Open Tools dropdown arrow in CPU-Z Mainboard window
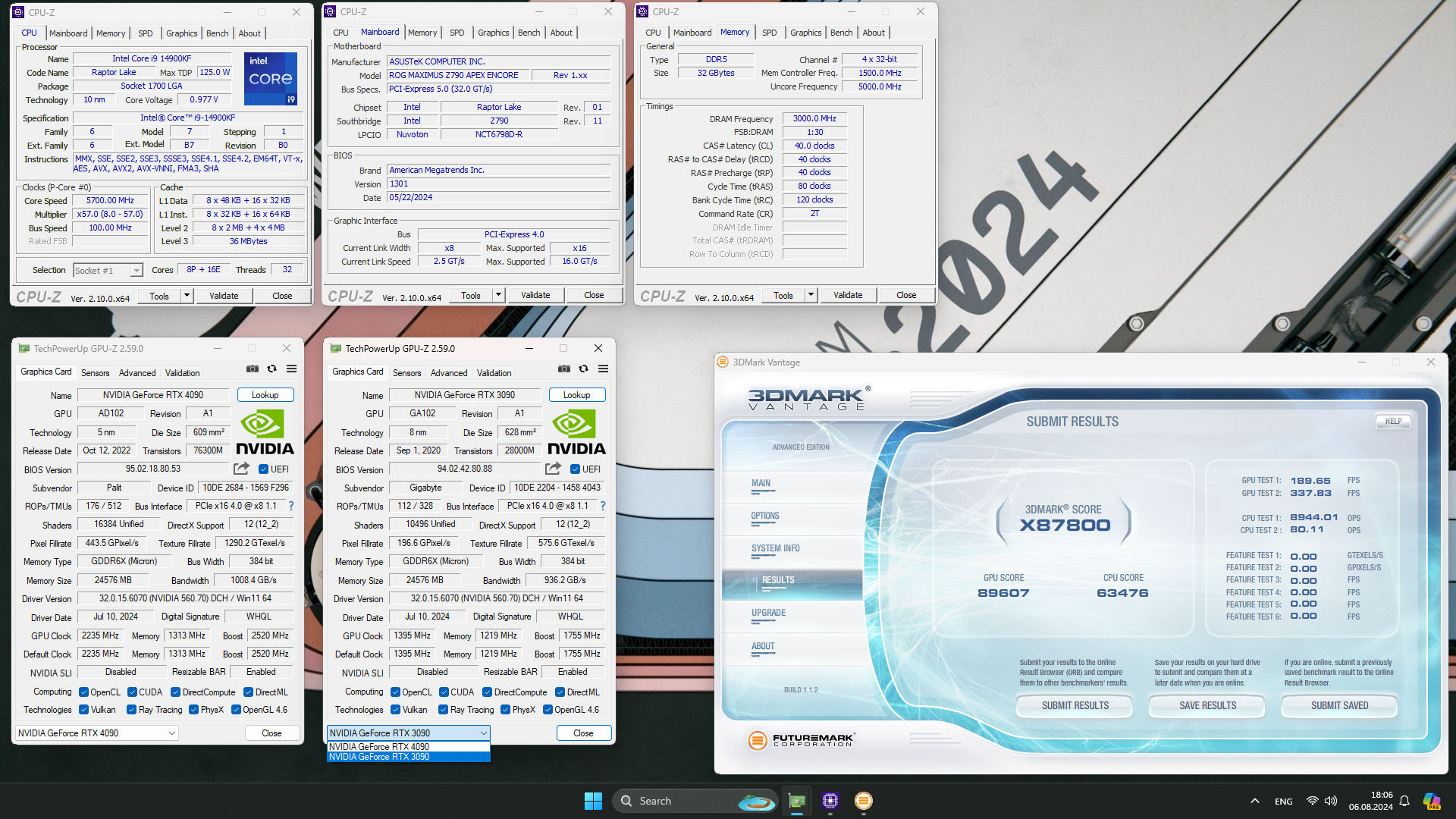Viewport: 1456px width, 819px height. coord(498,295)
